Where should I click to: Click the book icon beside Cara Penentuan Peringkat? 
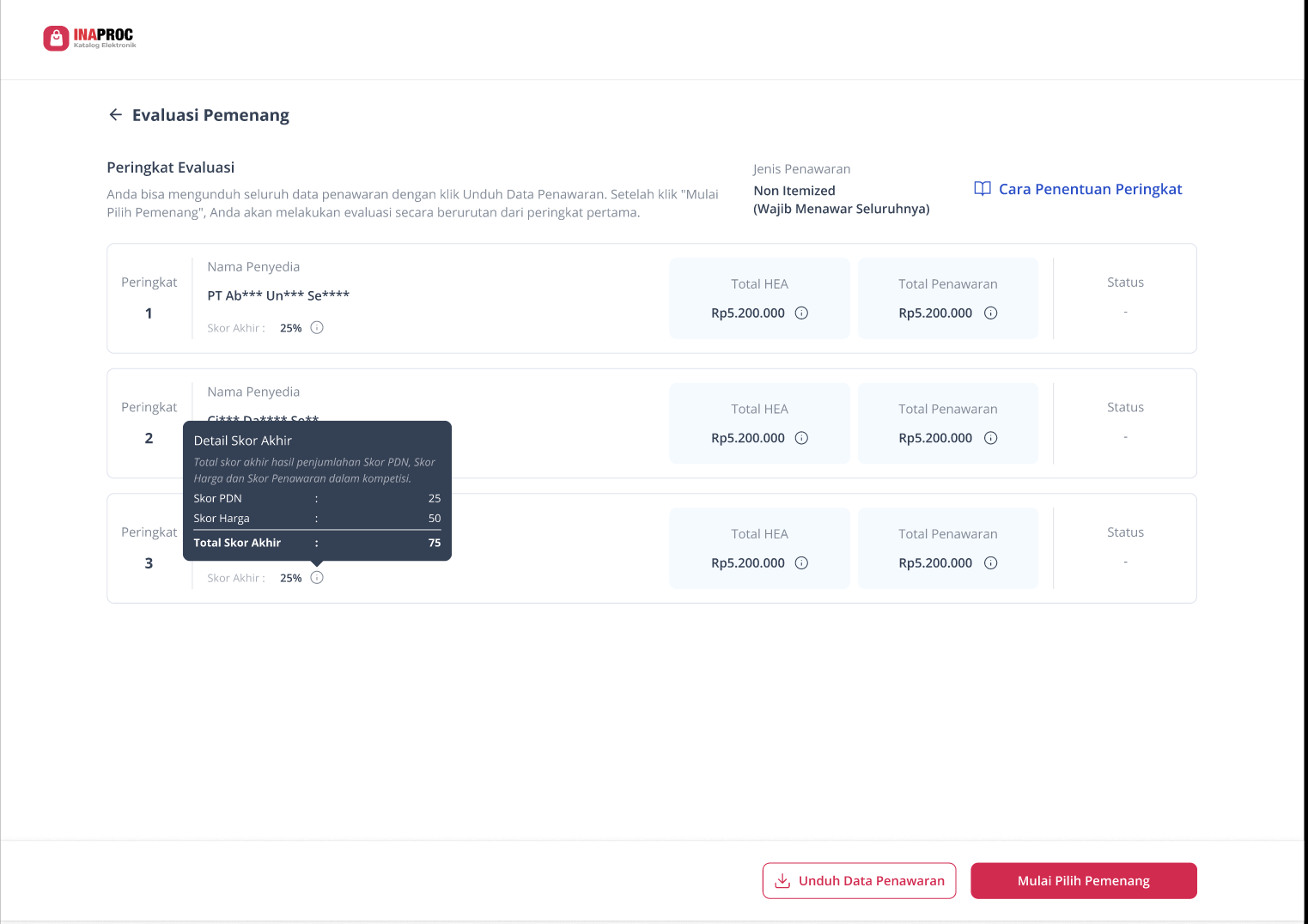983,189
